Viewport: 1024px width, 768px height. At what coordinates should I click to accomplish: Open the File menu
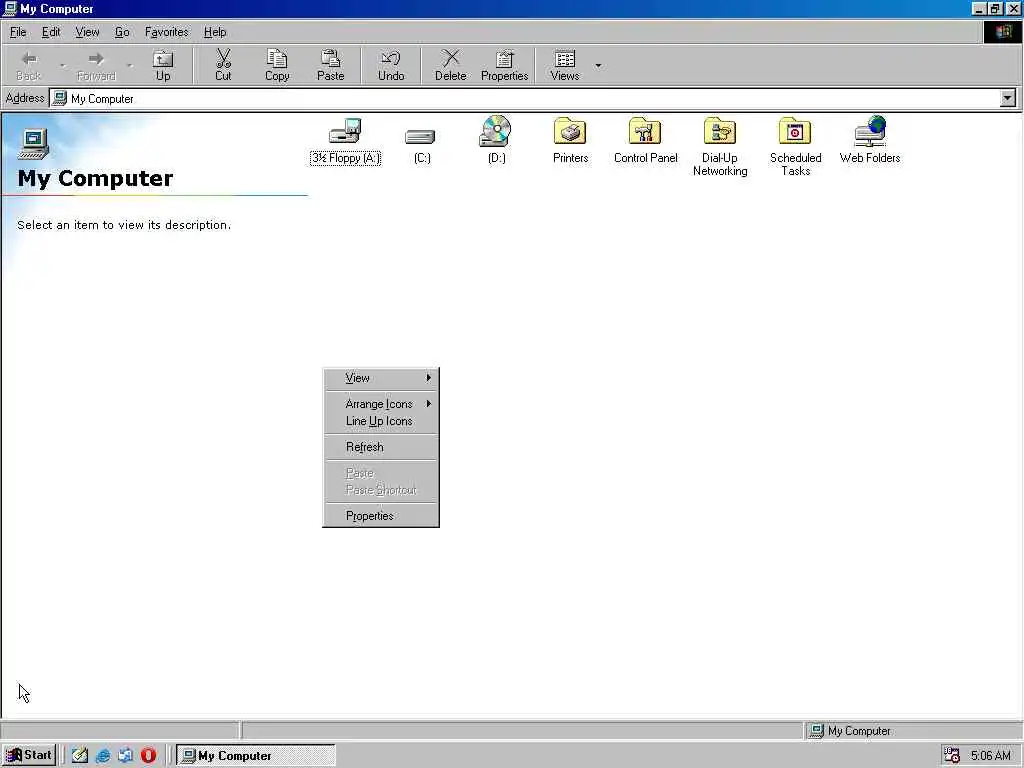tap(18, 32)
